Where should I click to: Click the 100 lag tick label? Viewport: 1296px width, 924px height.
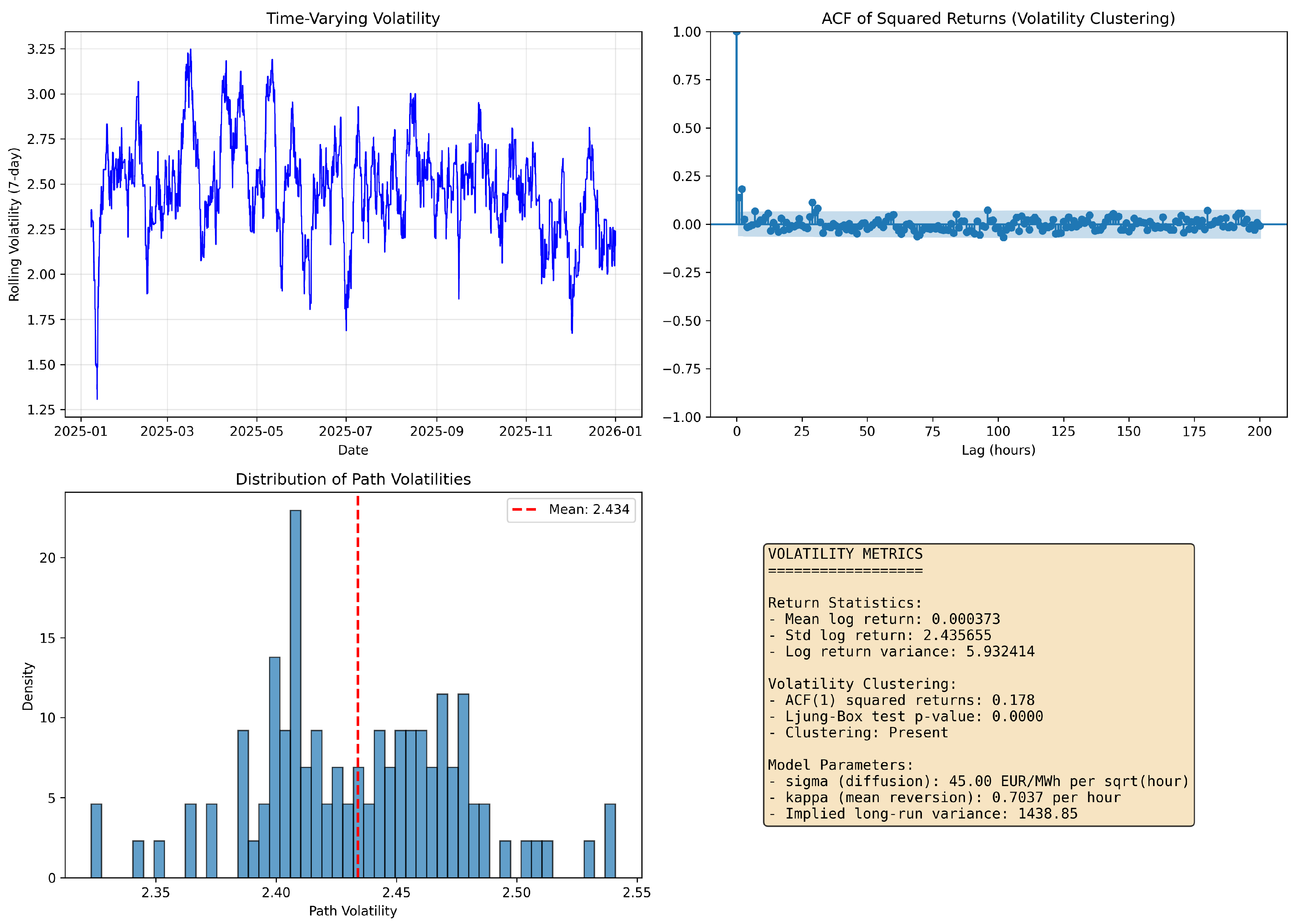[x=998, y=431]
